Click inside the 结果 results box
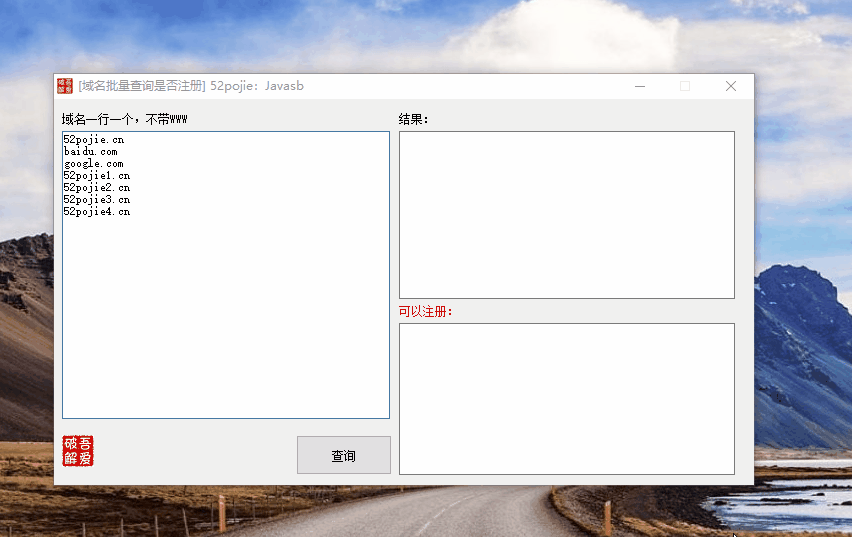The height and width of the screenshot is (537, 852). pyautogui.click(x=567, y=215)
